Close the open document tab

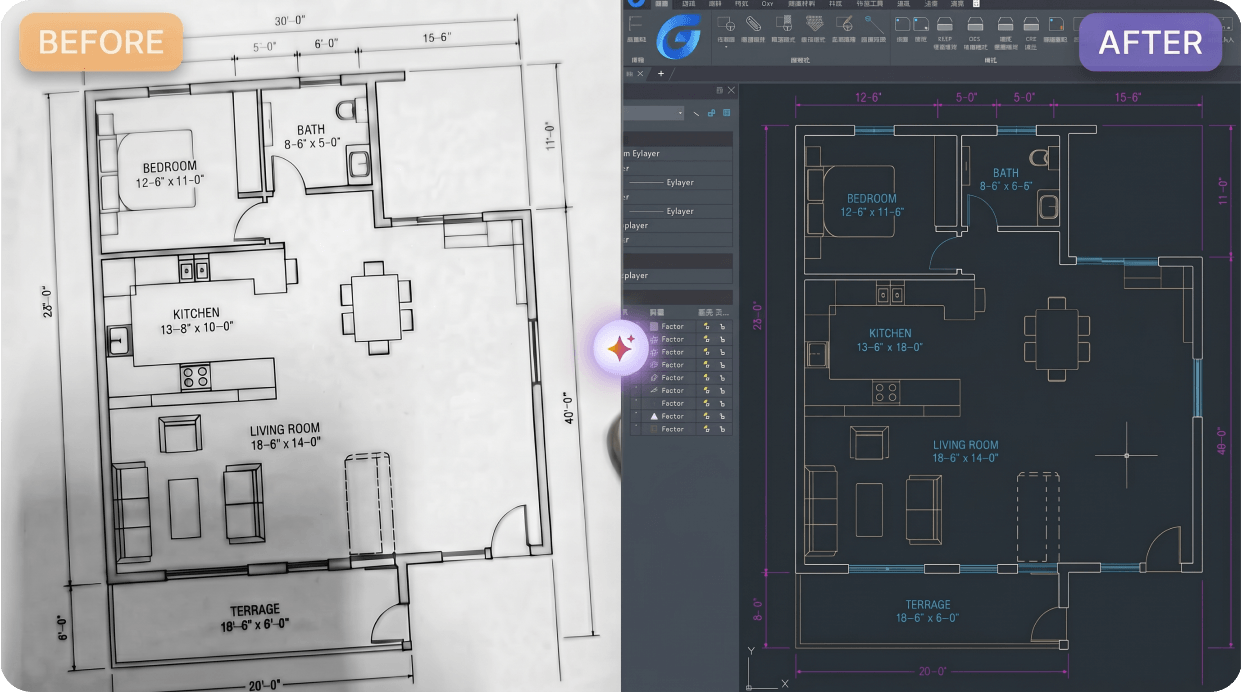point(640,73)
